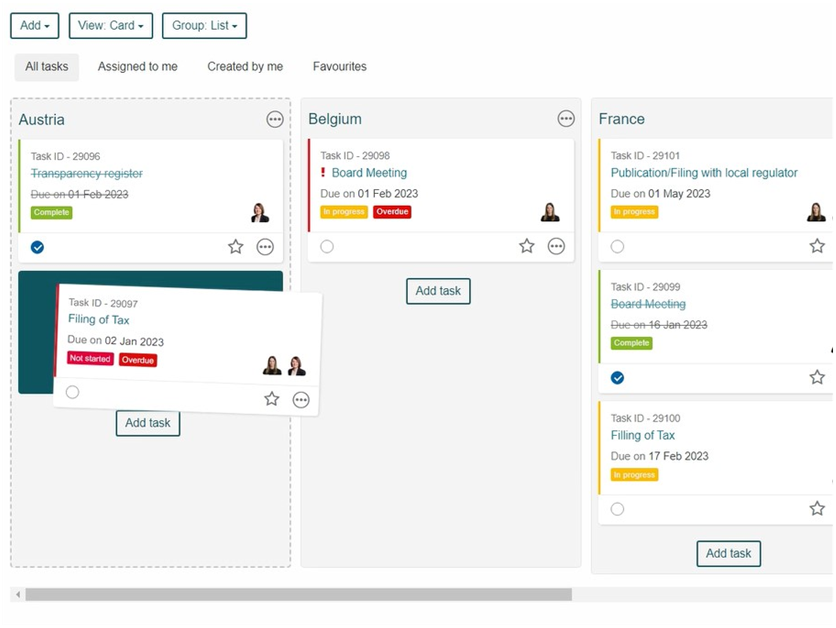Favourite the Belgium Board Meeting task
Screen dimensions: 836x628
(527, 246)
